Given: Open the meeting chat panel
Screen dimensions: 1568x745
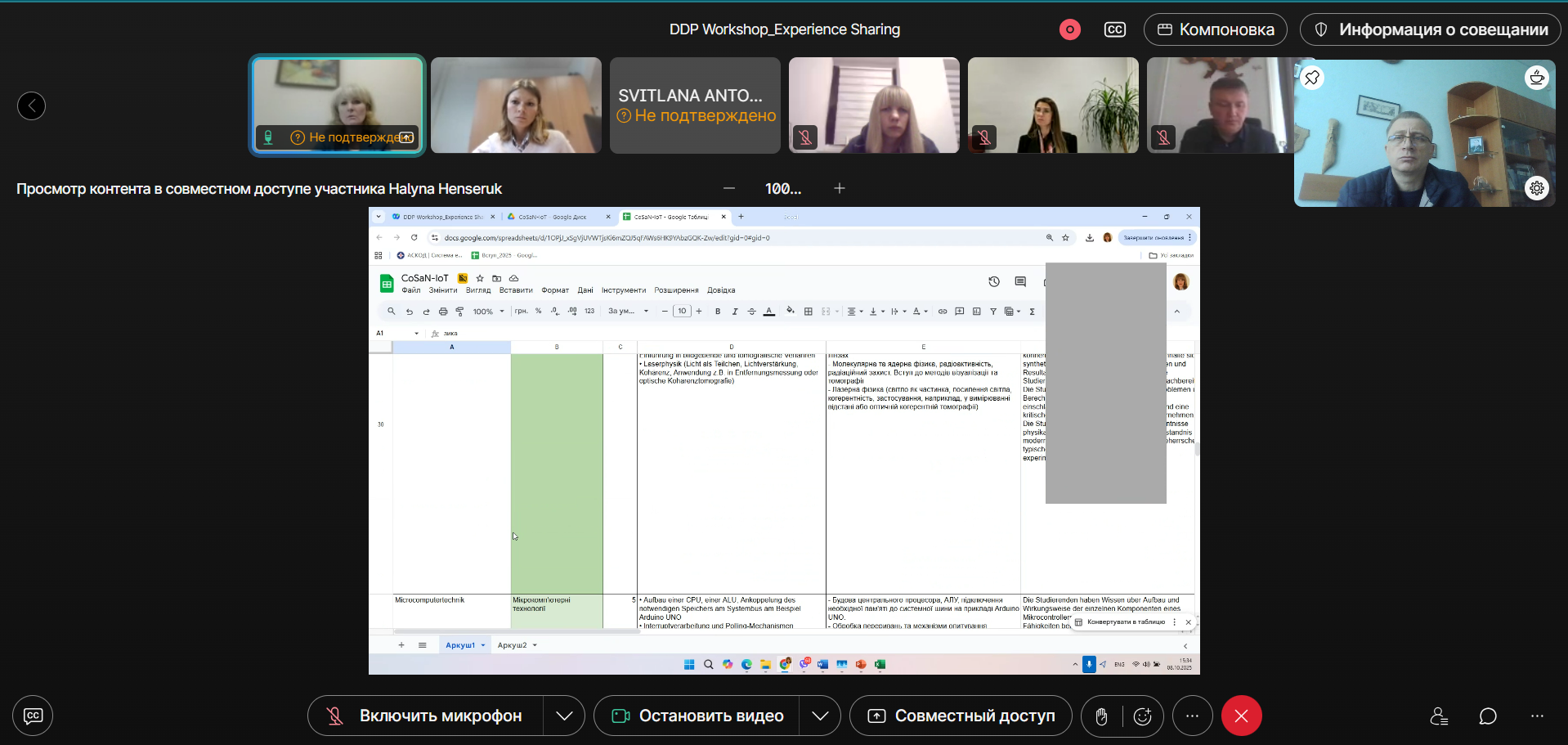Looking at the screenshot, I should pyautogui.click(x=1487, y=716).
